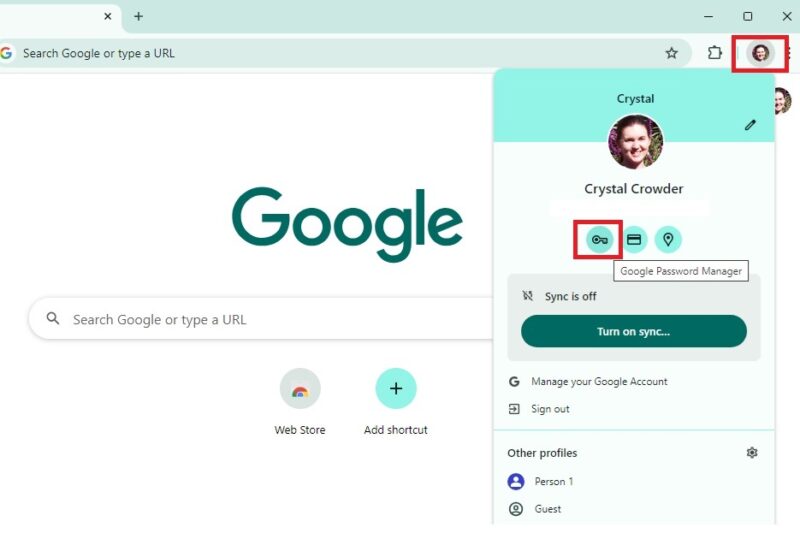The image size is (800, 551).
Task: Click the Web Store label text
Action: click(300, 430)
